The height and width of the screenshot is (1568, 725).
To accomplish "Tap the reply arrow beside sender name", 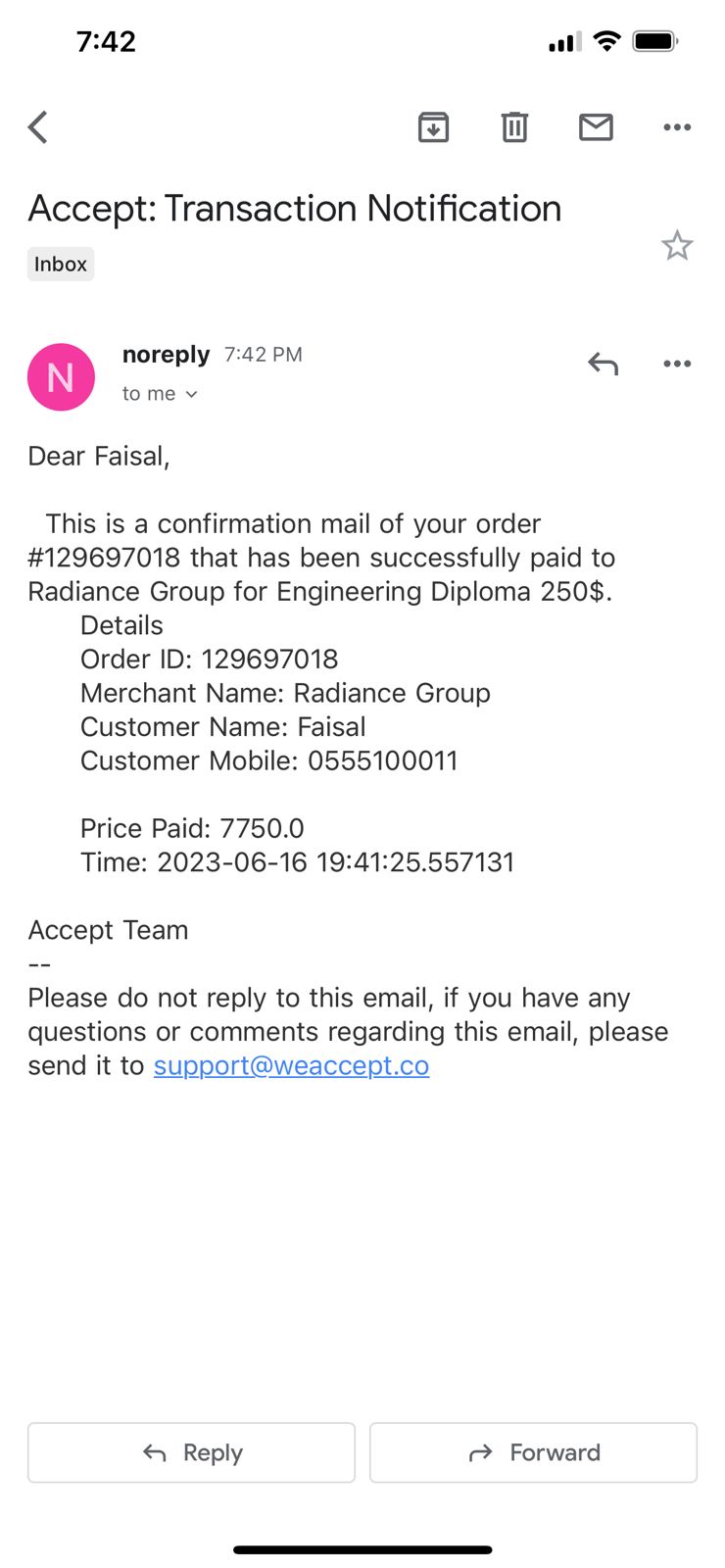I will click(x=603, y=365).
